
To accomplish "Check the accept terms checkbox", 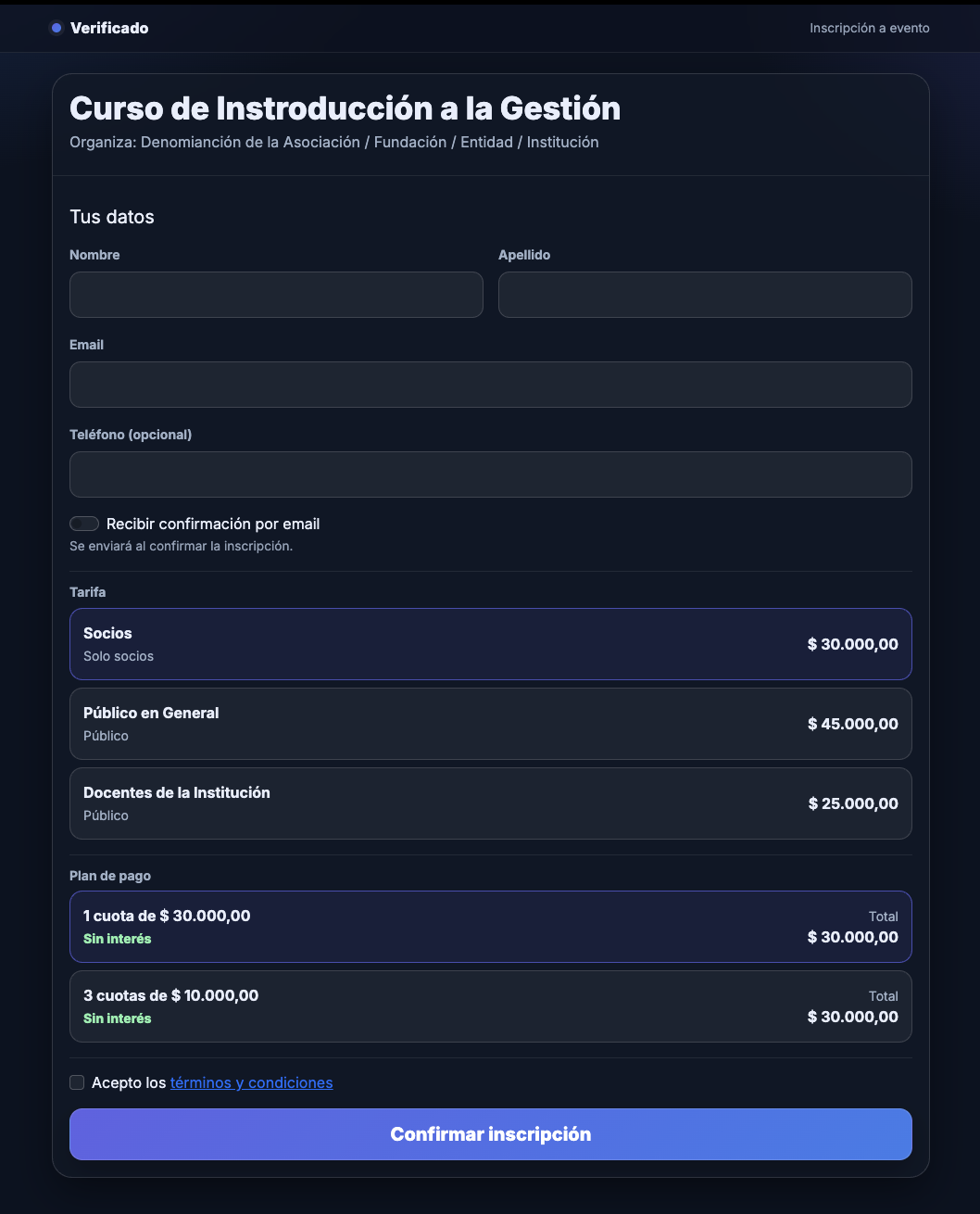I will pos(77,1082).
